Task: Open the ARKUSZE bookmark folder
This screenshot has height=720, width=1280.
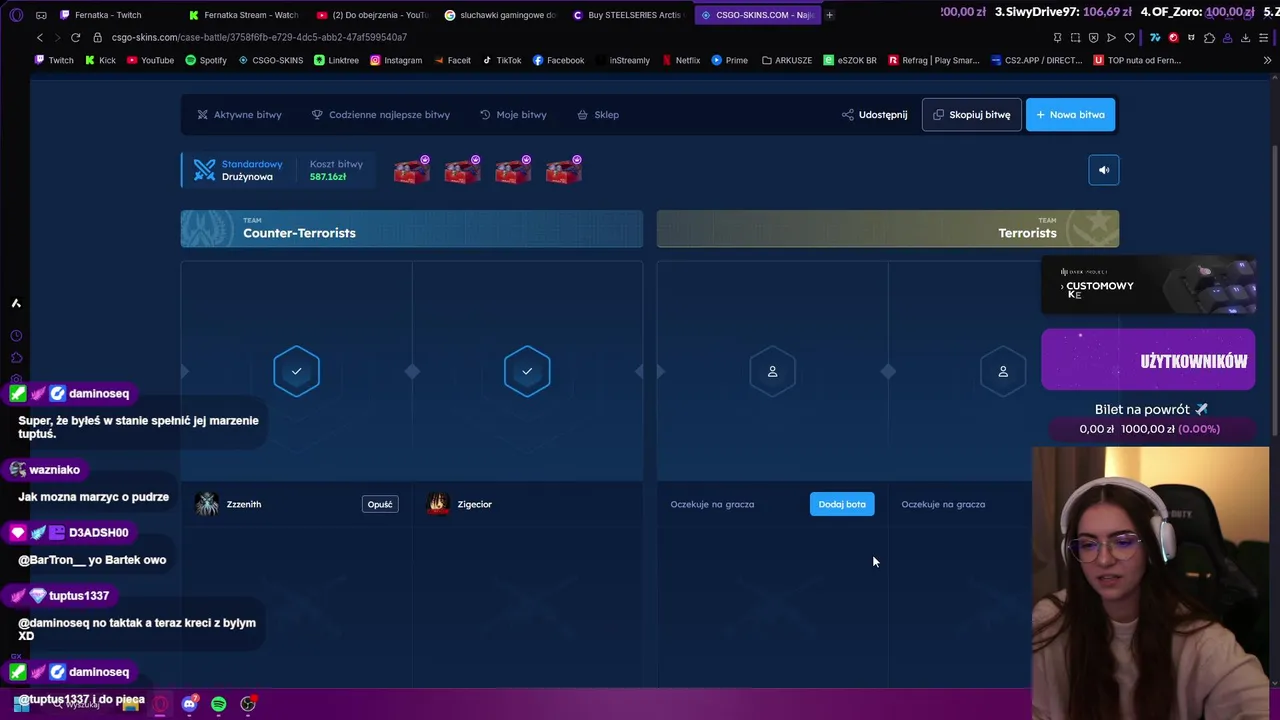Action: point(787,60)
